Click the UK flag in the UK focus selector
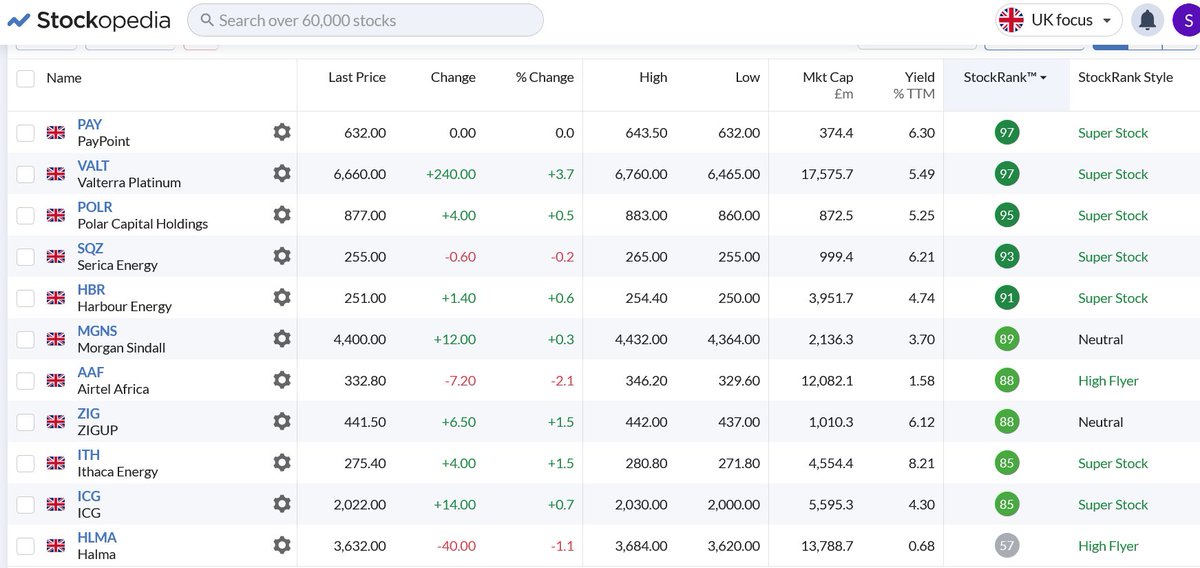This screenshot has width=1200, height=568. click(x=1012, y=20)
